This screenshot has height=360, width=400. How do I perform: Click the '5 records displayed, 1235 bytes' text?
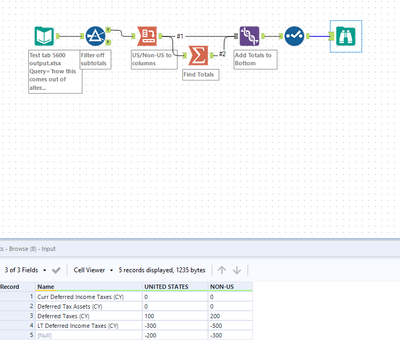(162, 270)
